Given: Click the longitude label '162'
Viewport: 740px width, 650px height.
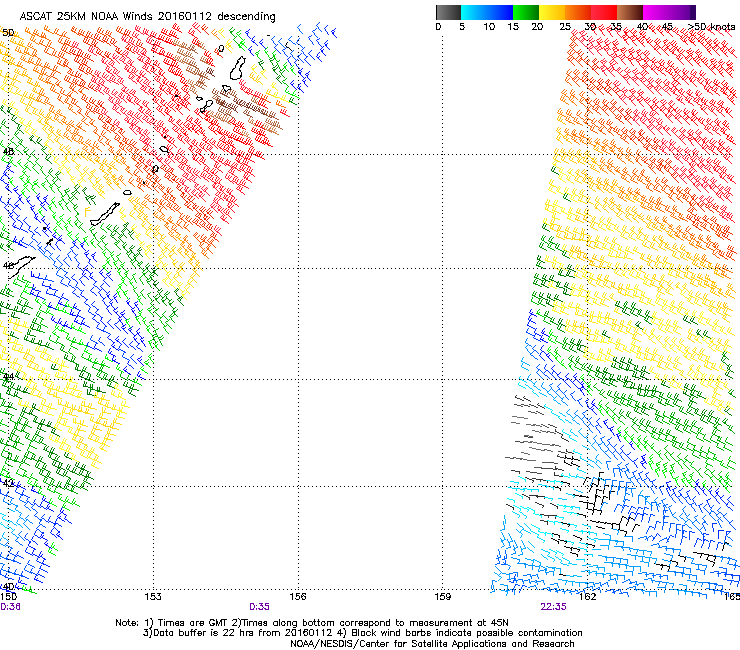Looking at the screenshot, I should tap(587, 597).
